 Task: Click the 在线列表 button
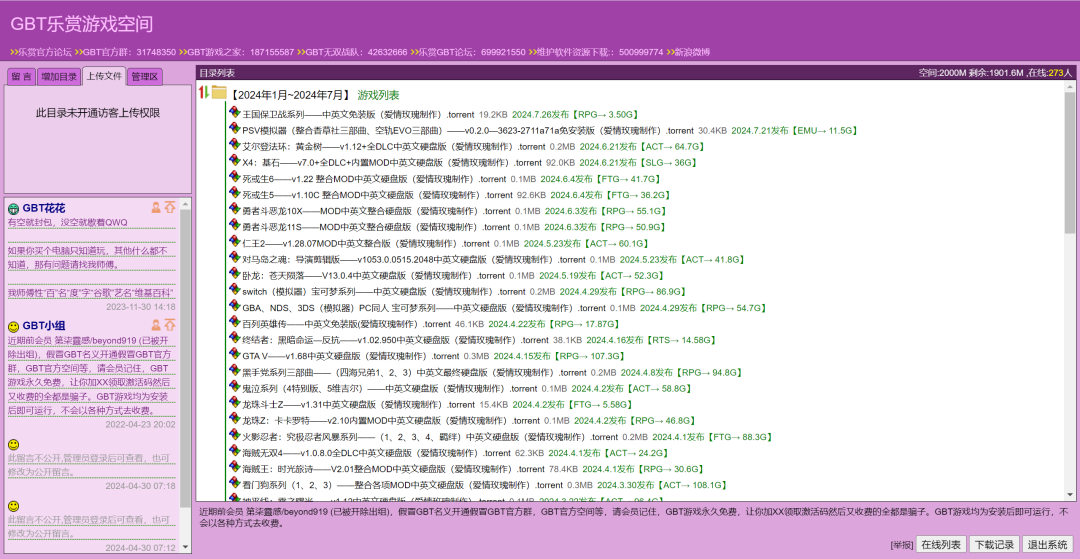tap(942, 544)
